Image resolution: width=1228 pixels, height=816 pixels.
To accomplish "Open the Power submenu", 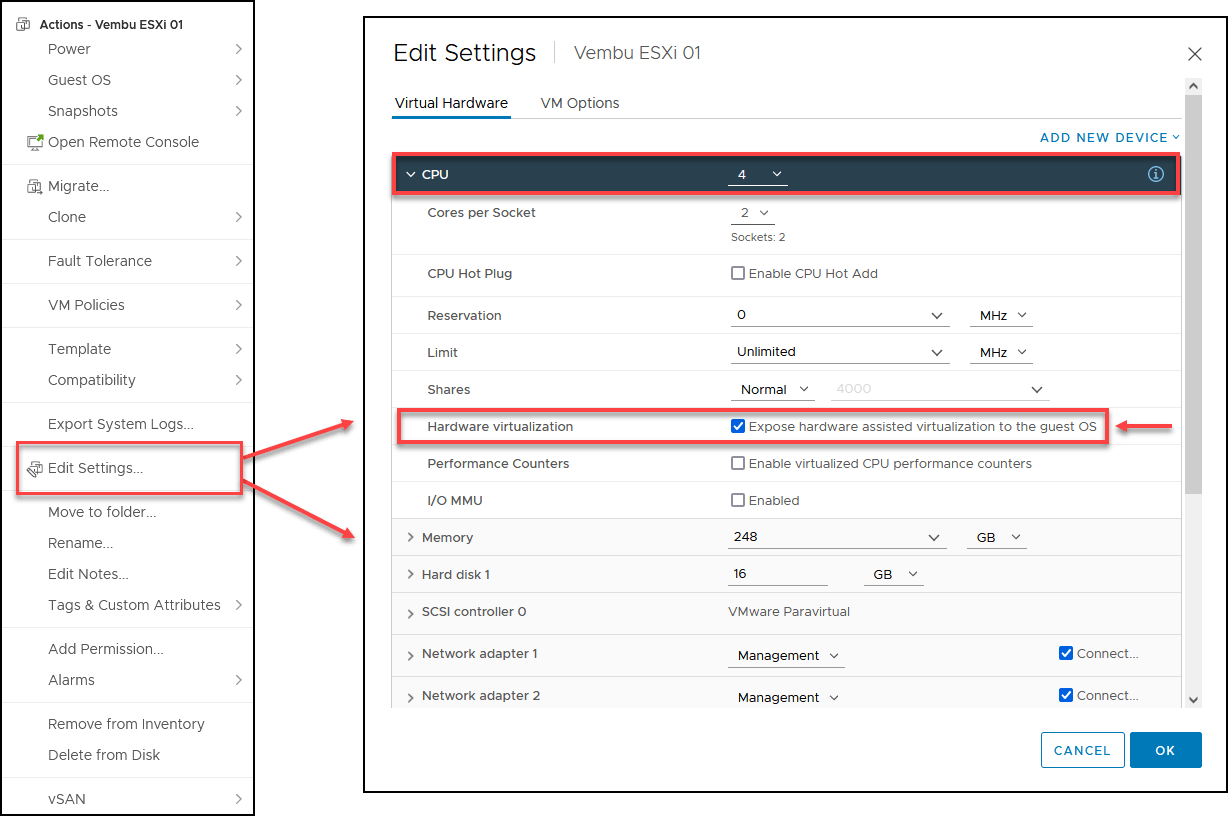I will [x=128, y=49].
